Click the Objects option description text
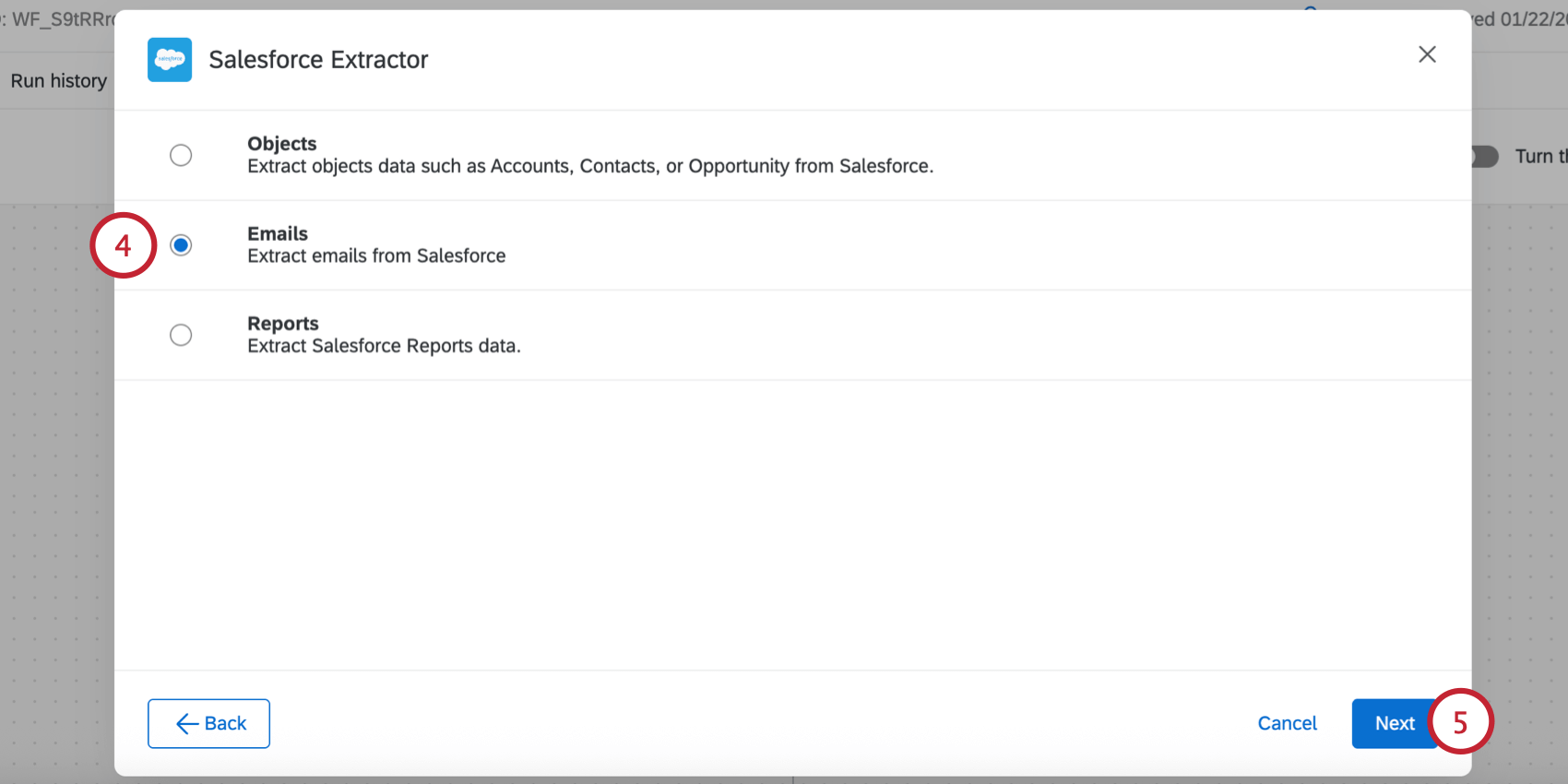The height and width of the screenshot is (784, 1568). click(590, 166)
